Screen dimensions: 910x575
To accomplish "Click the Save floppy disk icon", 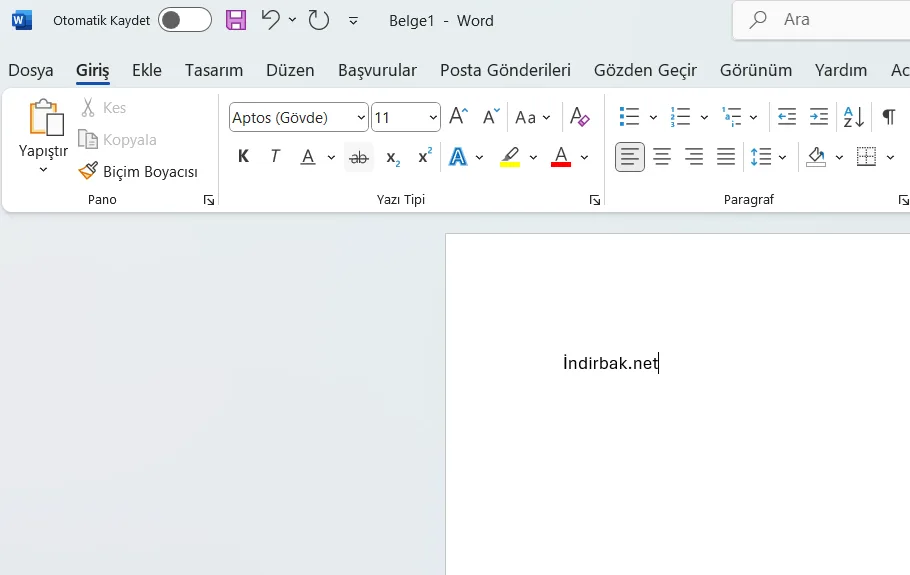I will pos(236,20).
